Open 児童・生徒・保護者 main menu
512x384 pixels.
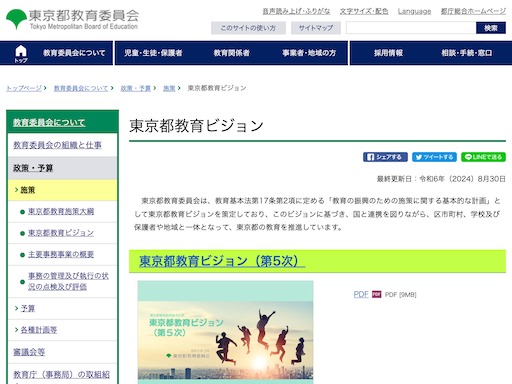[153, 53]
